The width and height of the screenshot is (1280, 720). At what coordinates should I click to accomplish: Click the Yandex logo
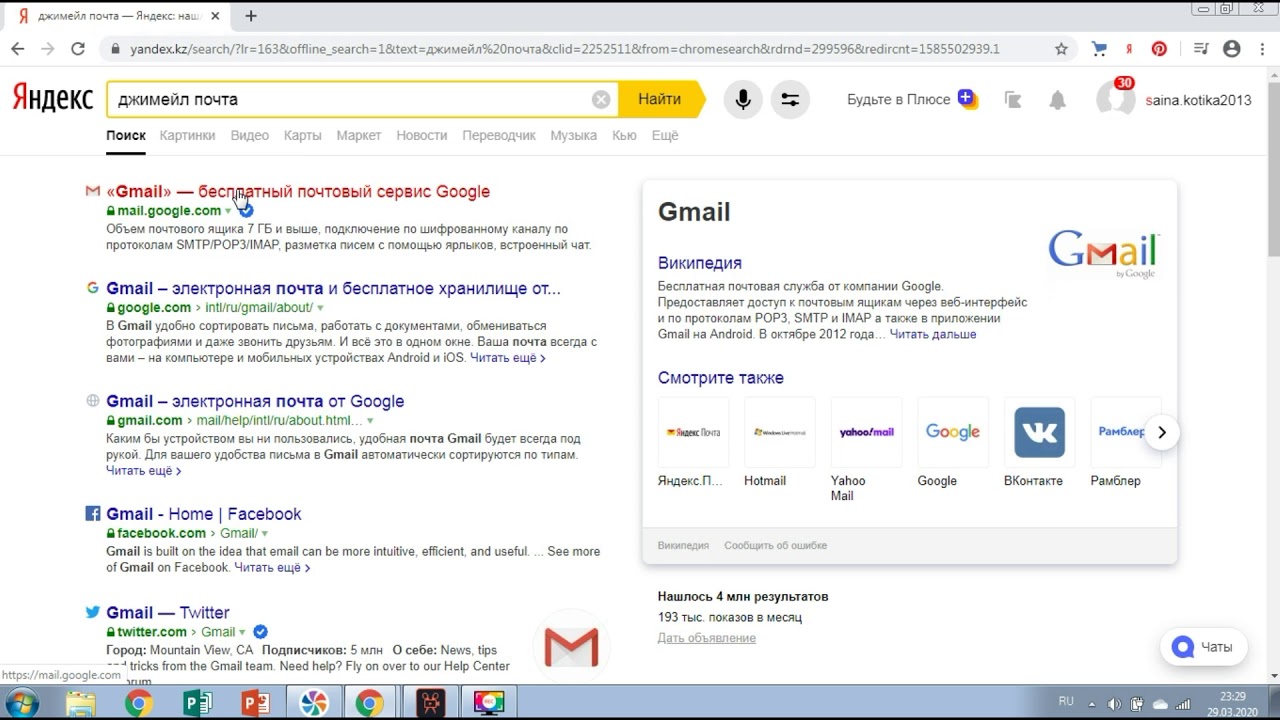click(52, 98)
